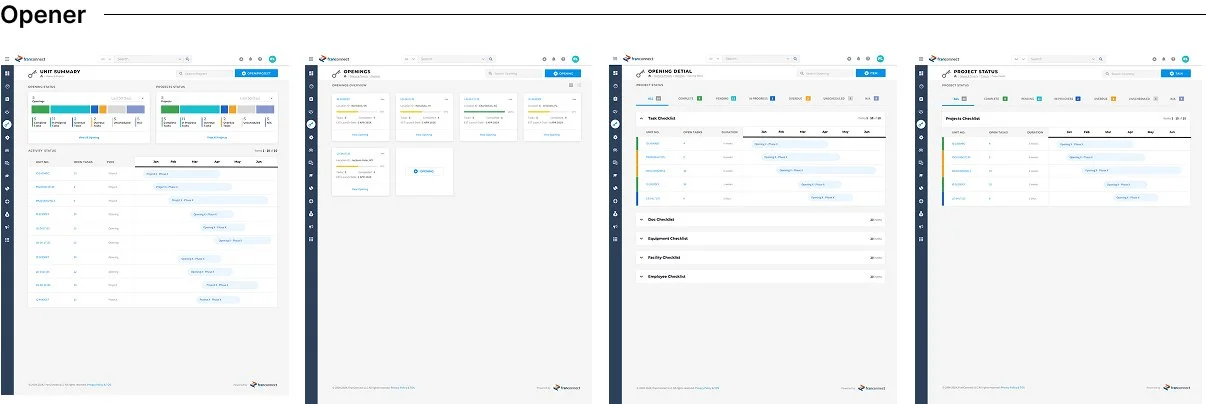The width and height of the screenshot is (1206, 404).
Task: Expand the Doc Checklist section
Action: coord(641,219)
